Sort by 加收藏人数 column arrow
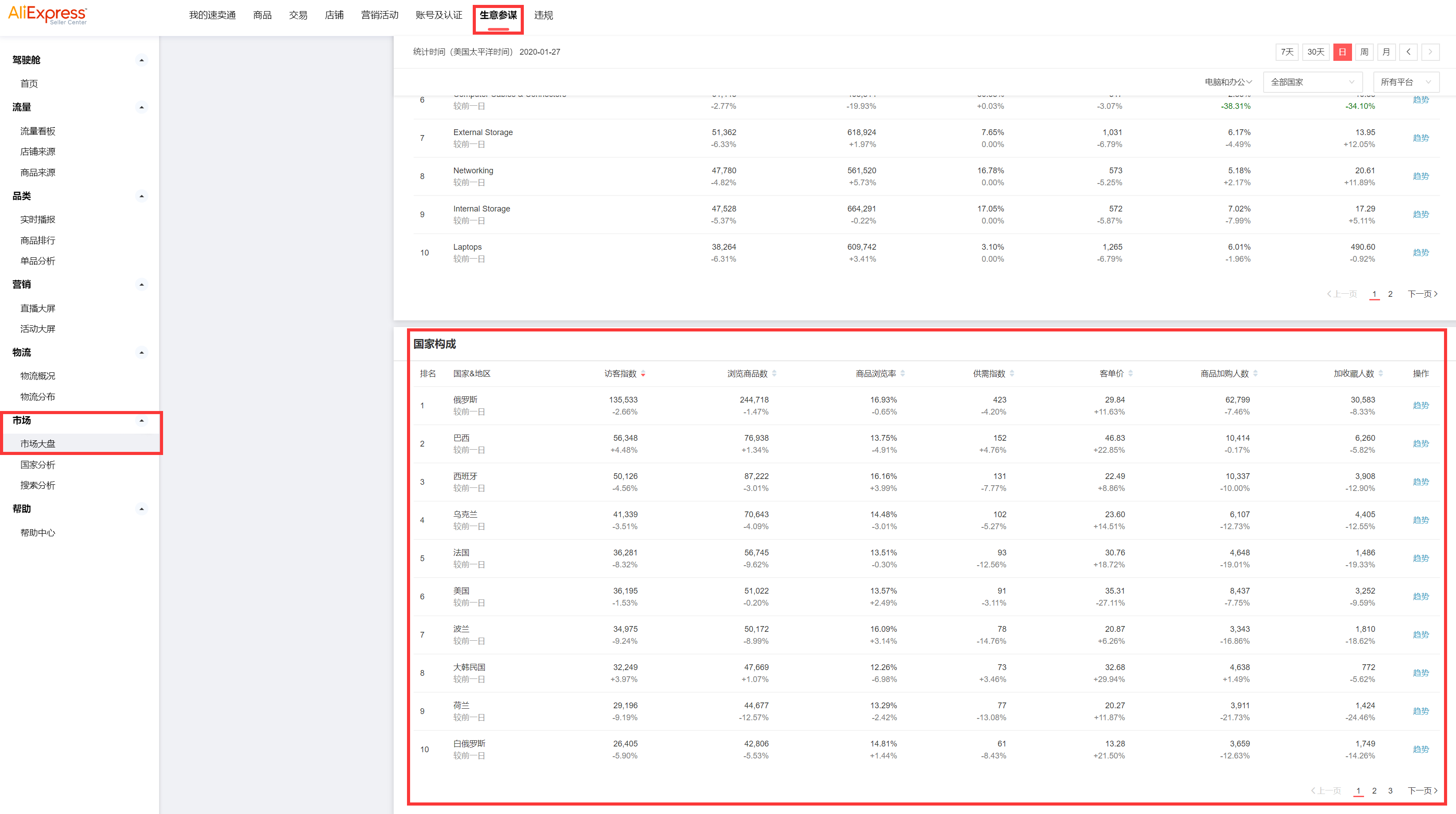This screenshot has width=1456, height=814. pyautogui.click(x=1381, y=374)
